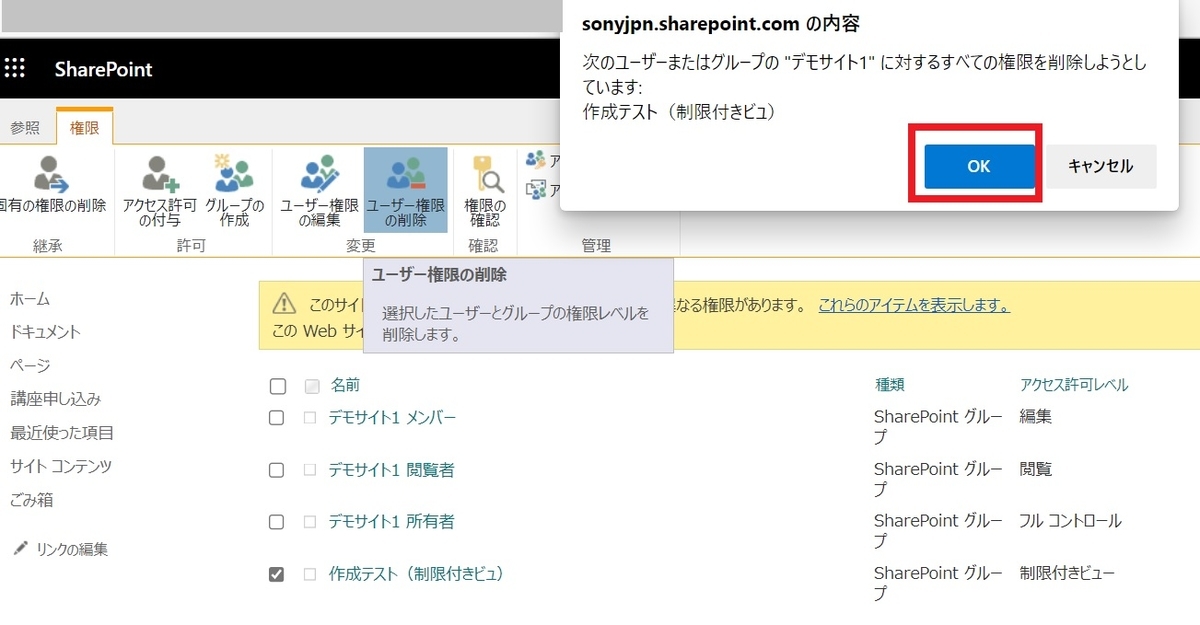Open the デモサイト1 所有者 group link
Viewport: 1200px width, 625px height.
391,521
